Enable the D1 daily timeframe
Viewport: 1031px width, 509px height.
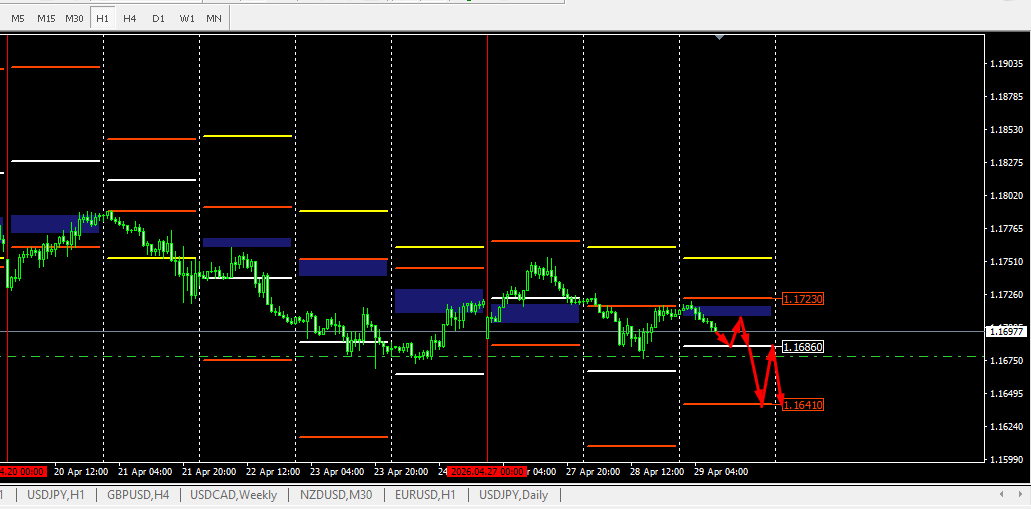(x=158, y=18)
